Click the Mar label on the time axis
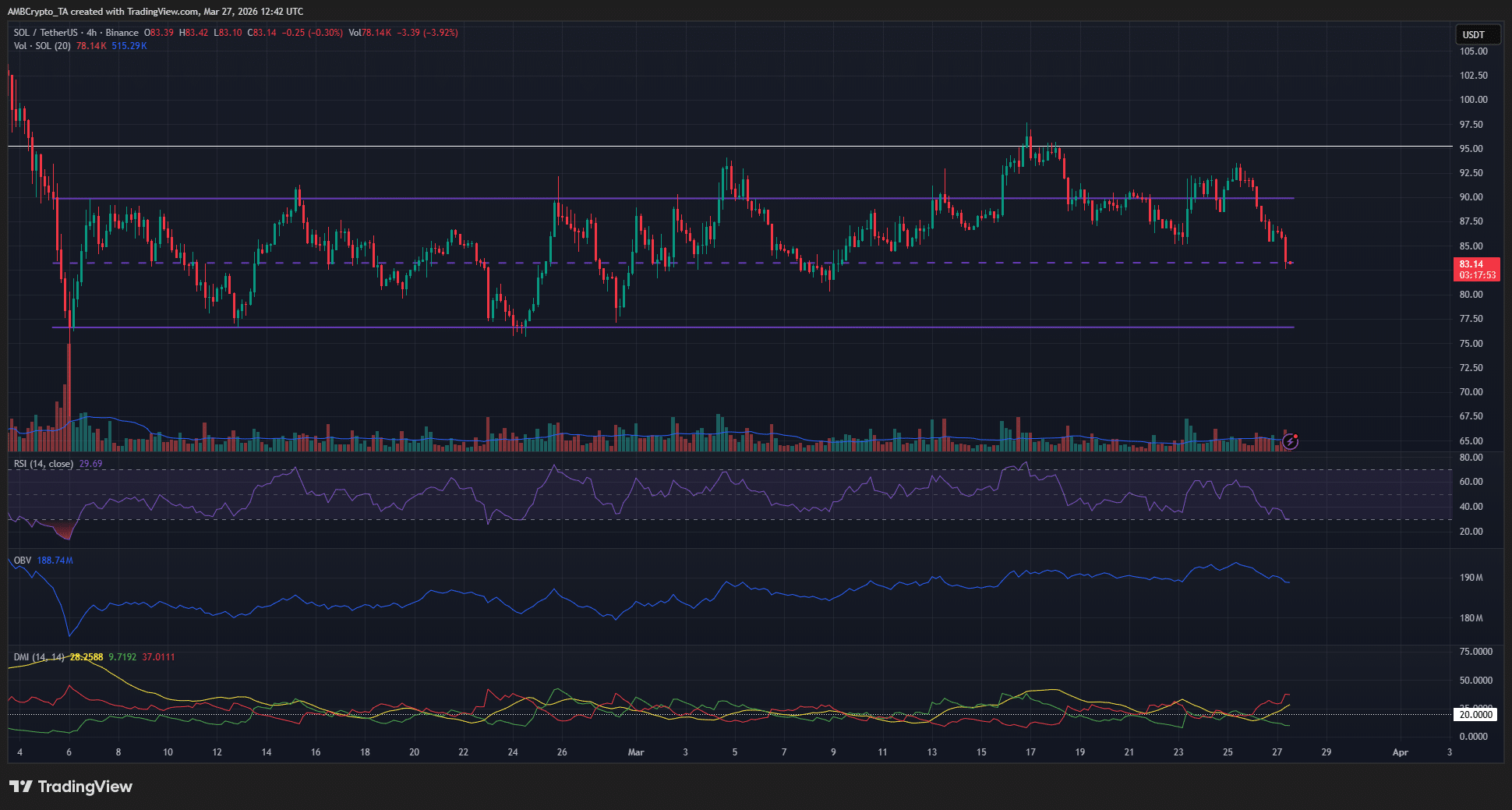Screen dimensions: 1512x810 click(636, 752)
